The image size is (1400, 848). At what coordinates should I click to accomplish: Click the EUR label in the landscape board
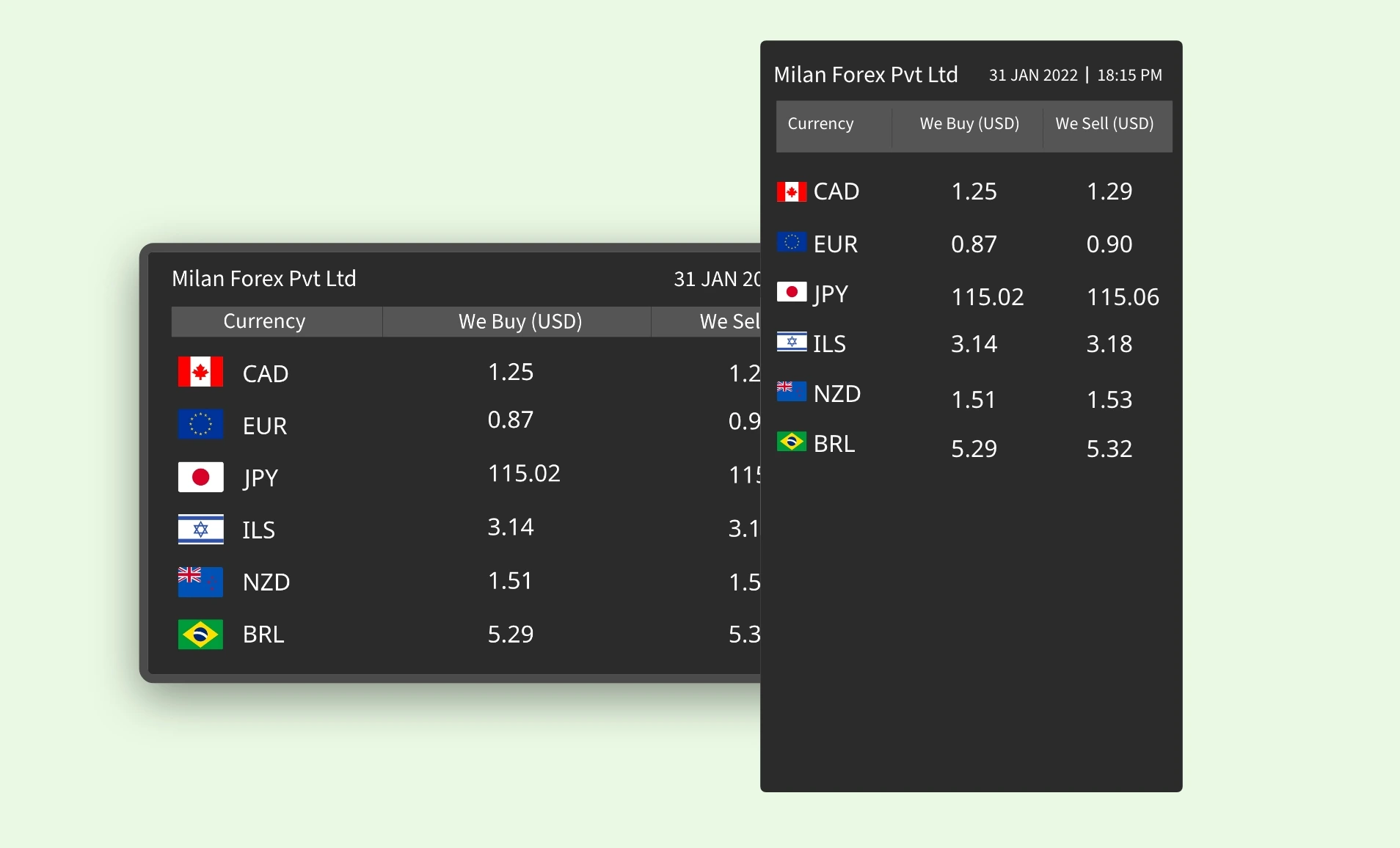(x=265, y=426)
